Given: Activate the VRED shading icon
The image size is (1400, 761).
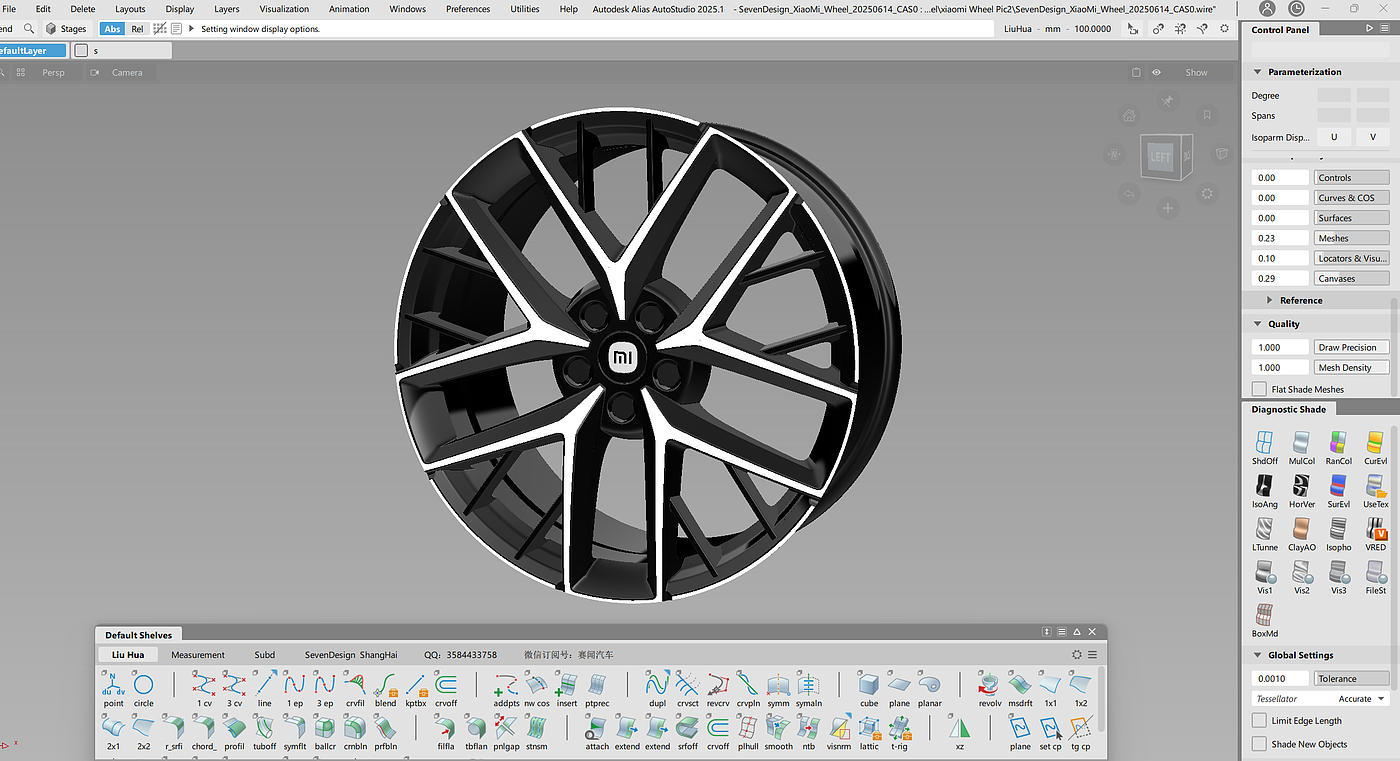Looking at the screenshot, I should point(1376,530).
